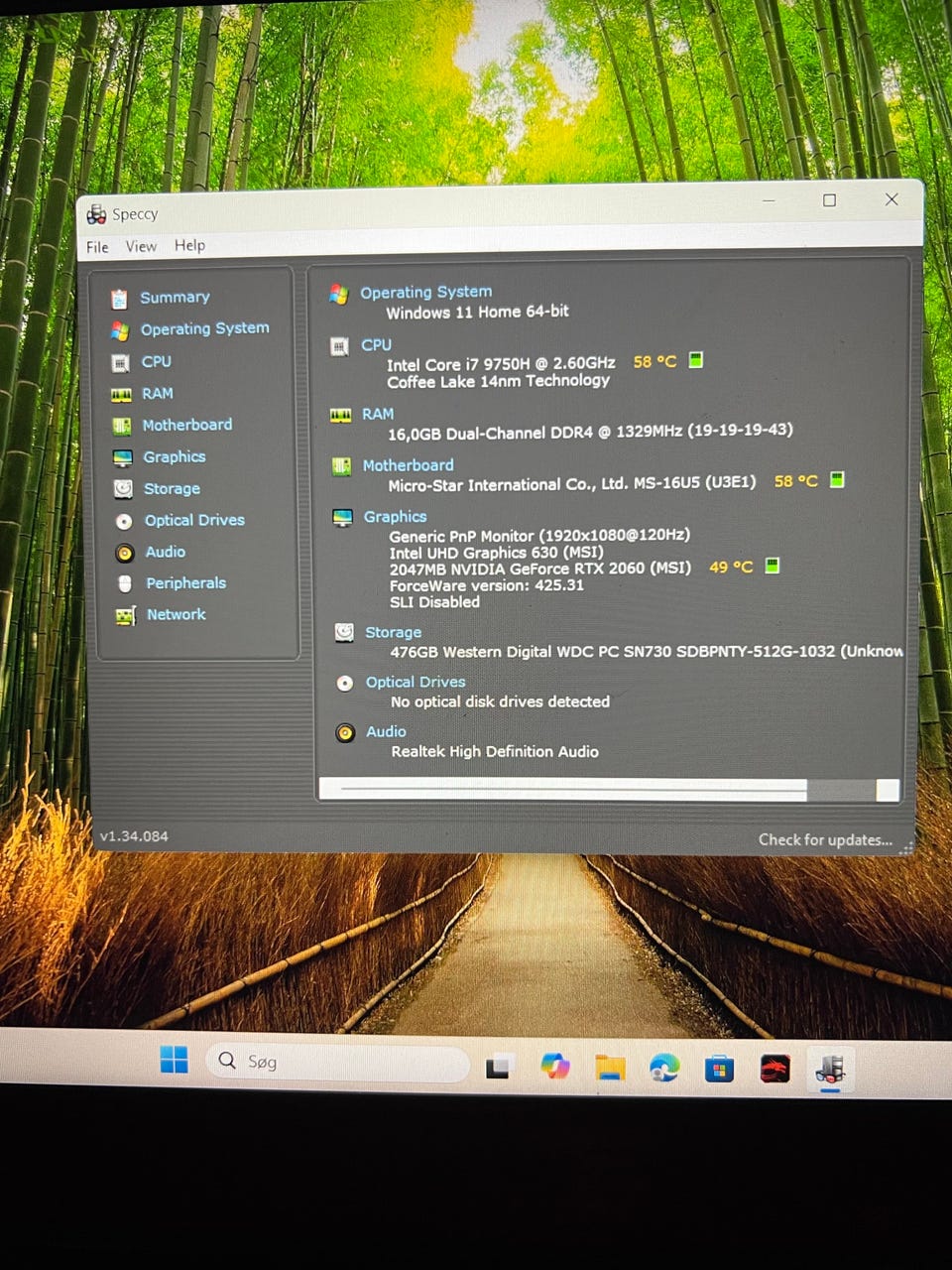Click the Optical Drives disc sidebar icon
Viewport: 952px width, 1270px height.
[124, 521]
